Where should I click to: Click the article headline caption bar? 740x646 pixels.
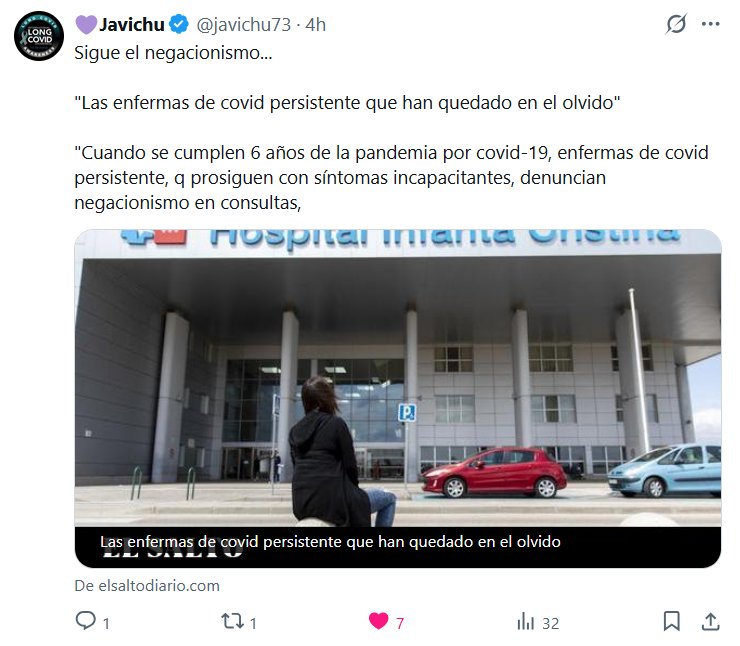(398, 547)
